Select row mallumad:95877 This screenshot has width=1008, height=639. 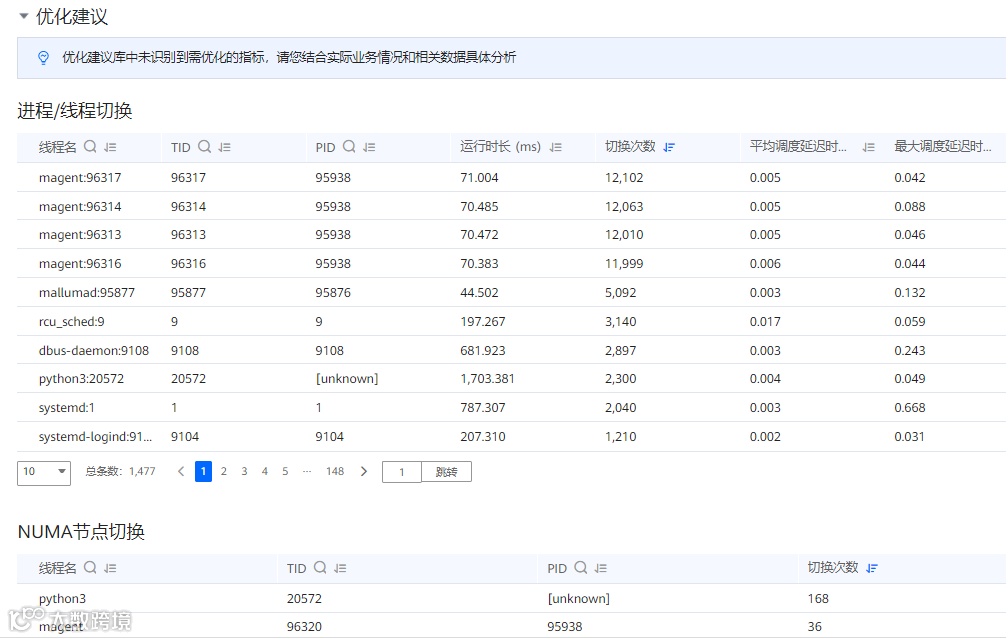(x=511, y=292)
